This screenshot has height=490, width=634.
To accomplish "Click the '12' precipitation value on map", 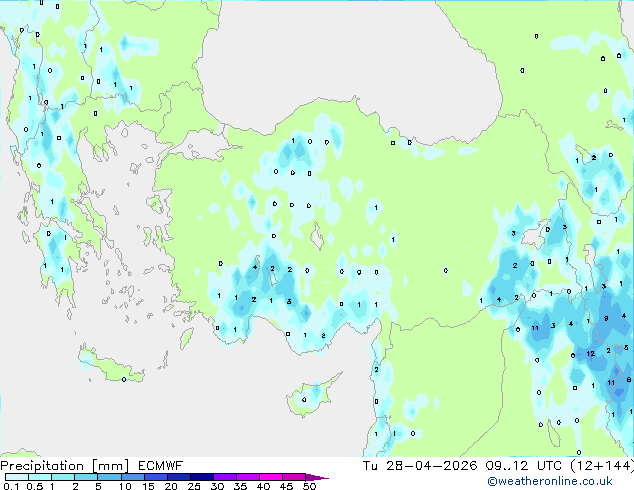I will [591, 354].
